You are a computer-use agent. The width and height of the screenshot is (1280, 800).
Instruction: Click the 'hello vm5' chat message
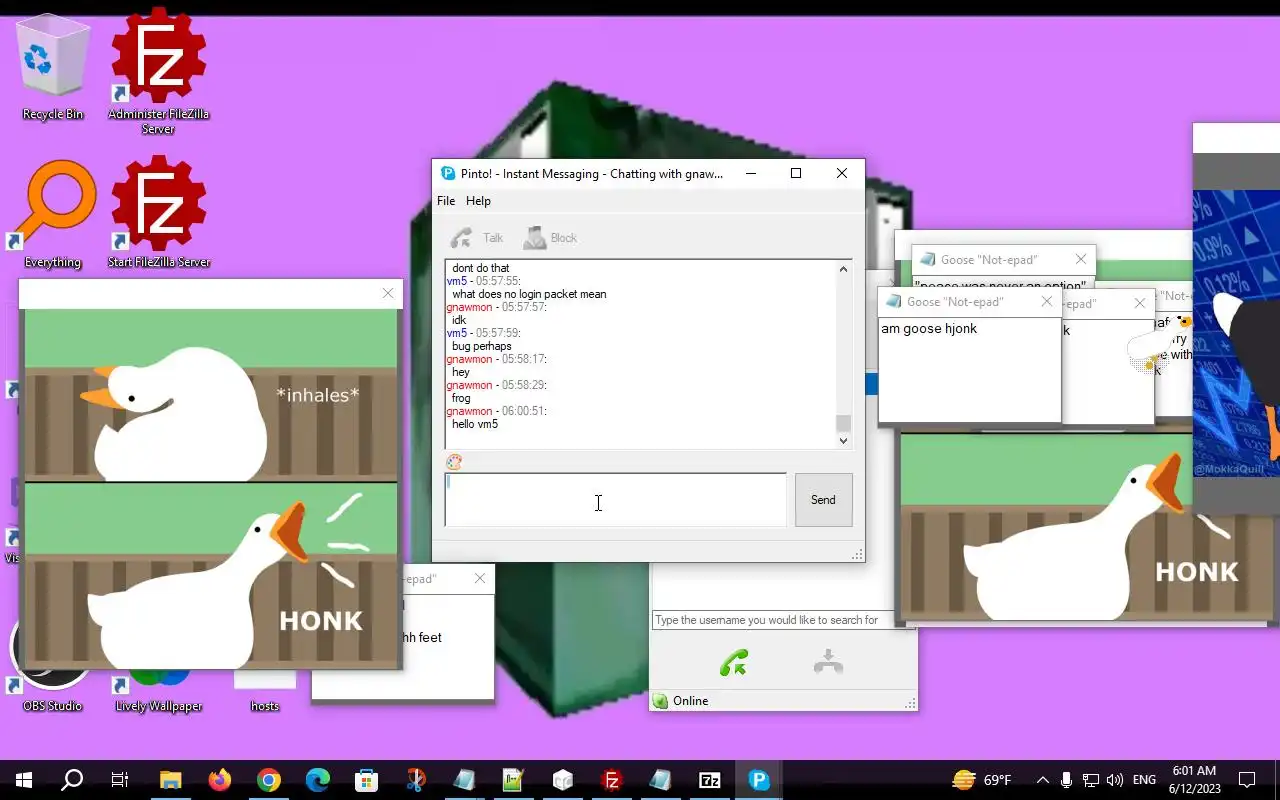click(x=475, y=424)
